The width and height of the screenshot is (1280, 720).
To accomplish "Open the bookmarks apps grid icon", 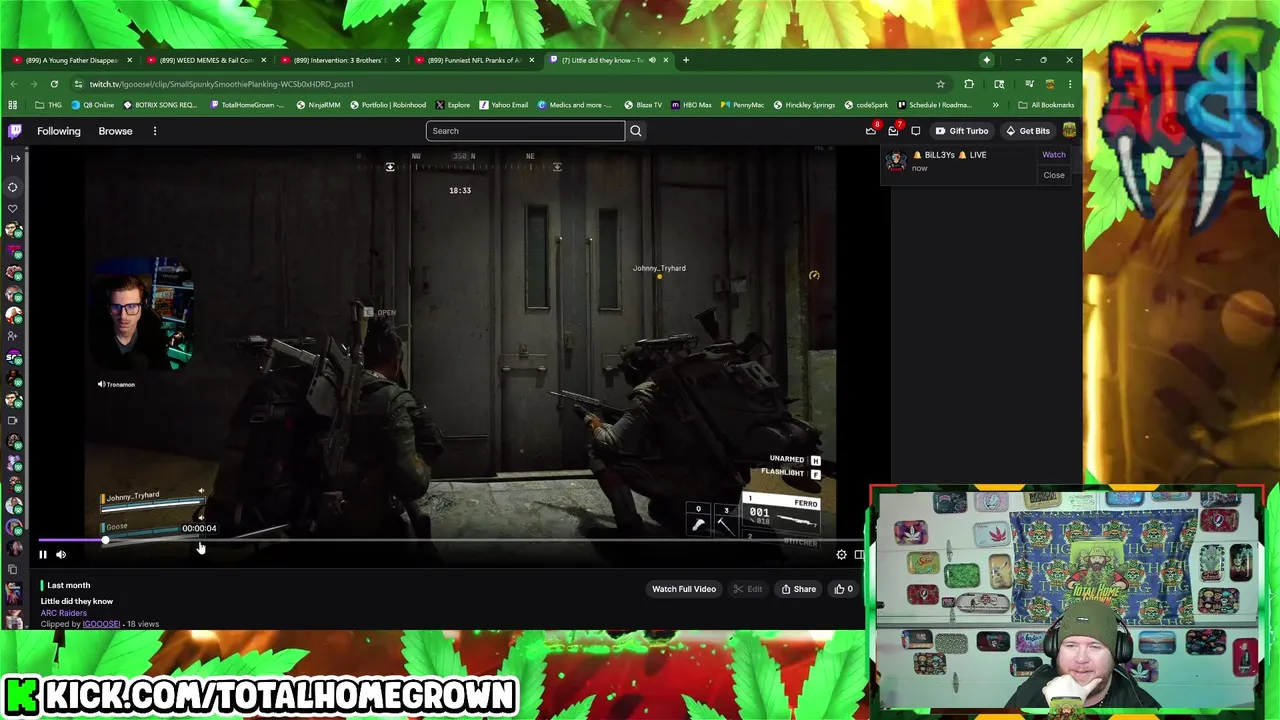I will point(13,105).
